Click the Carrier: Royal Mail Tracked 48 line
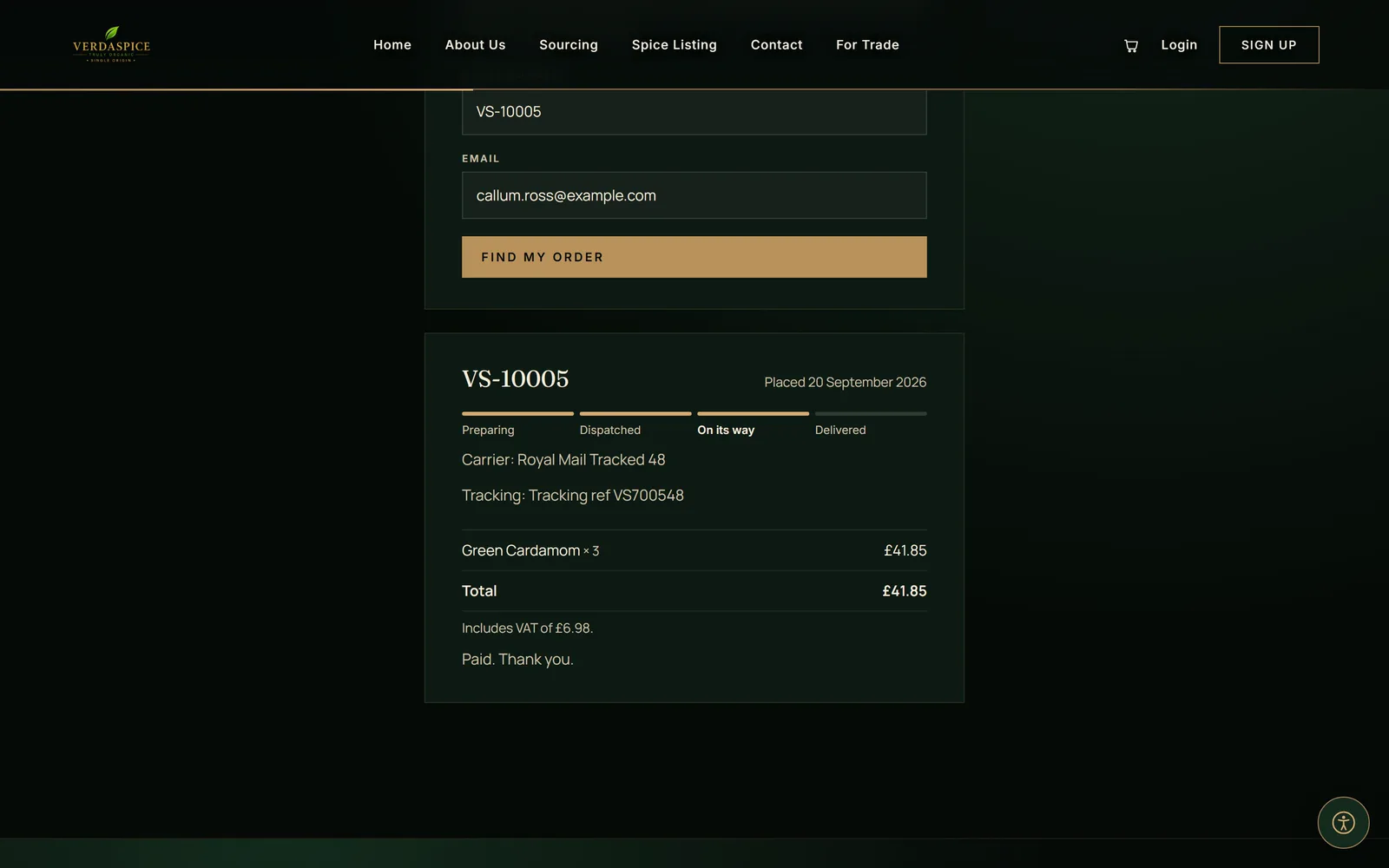Image resolution: width=1389 pixels, height=868 pixels. tap(563, 460)
